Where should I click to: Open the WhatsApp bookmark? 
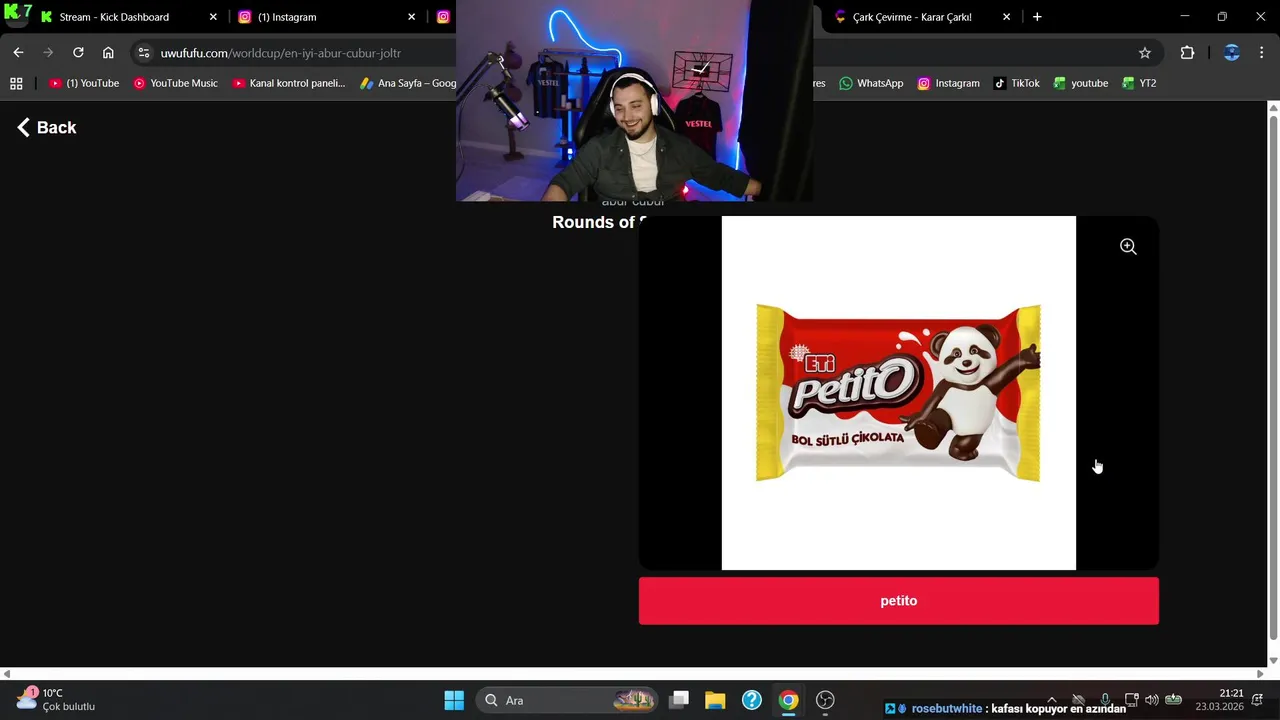871,83
